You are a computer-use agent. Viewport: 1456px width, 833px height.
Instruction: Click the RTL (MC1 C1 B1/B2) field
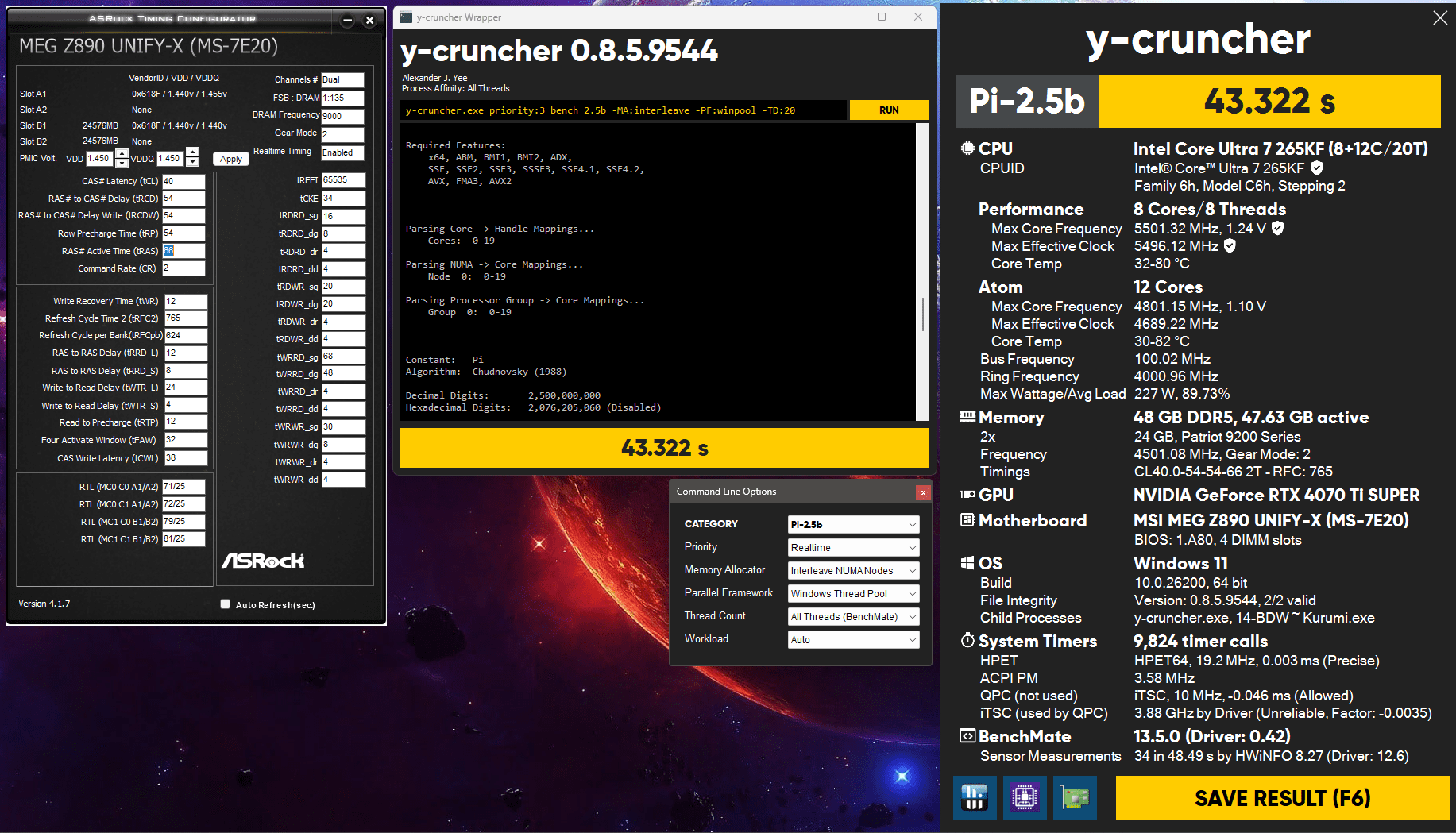(x=183, y=539)
